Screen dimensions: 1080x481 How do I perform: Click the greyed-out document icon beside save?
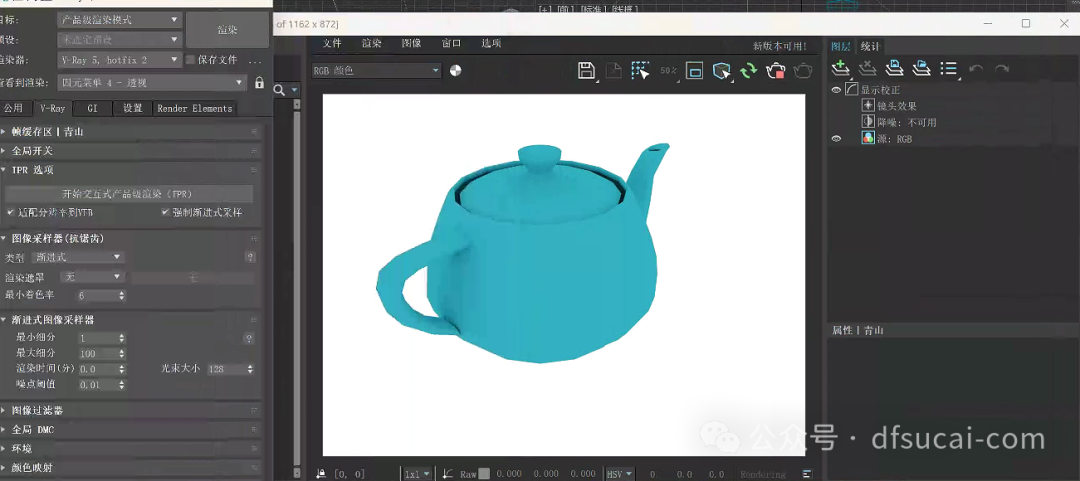coord(613,70)
